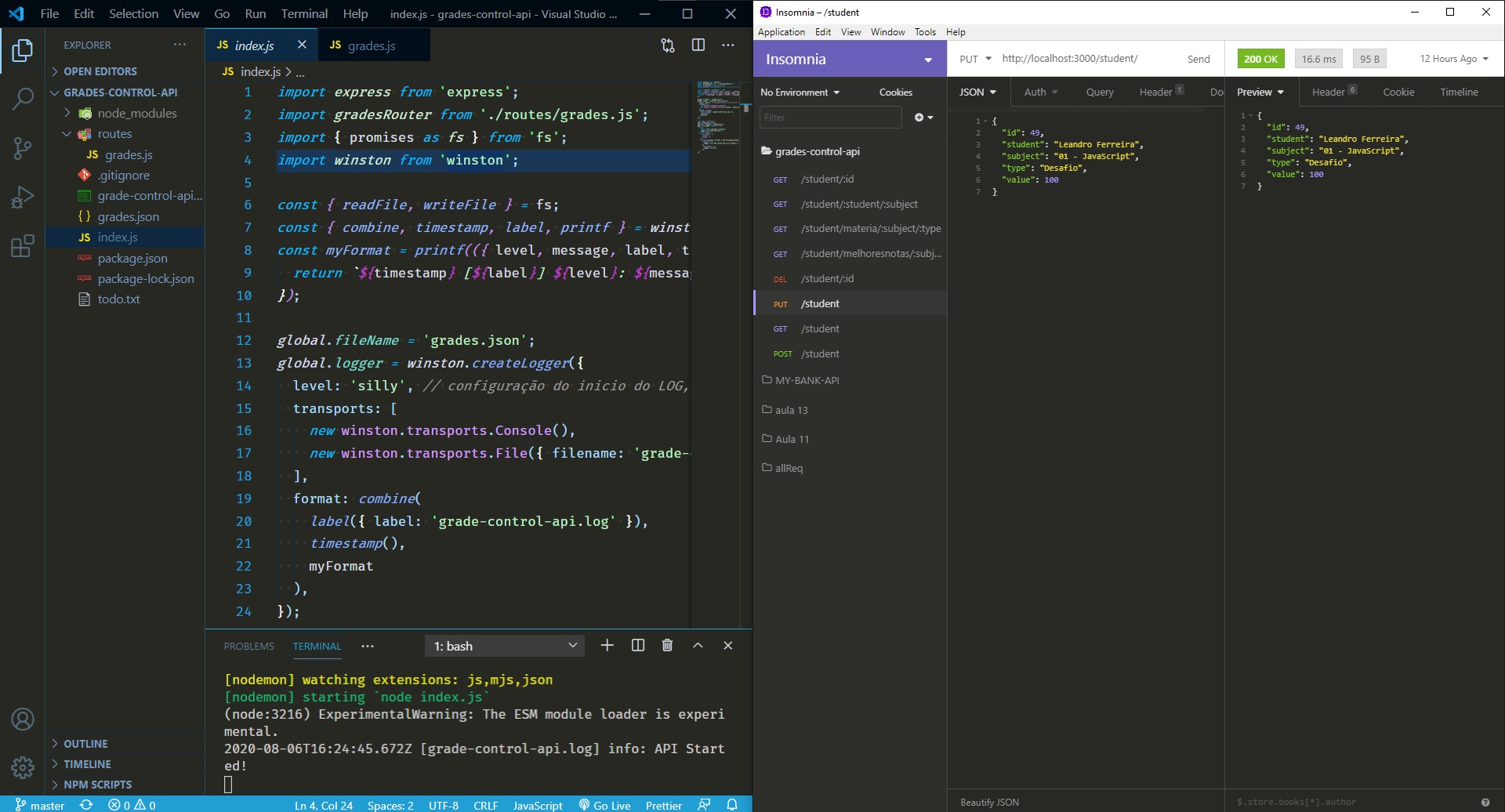The height and width of the screenshot is (812, 1505).
Task: Open the PUT method dropdown
Action: click(x=974, y=58)
